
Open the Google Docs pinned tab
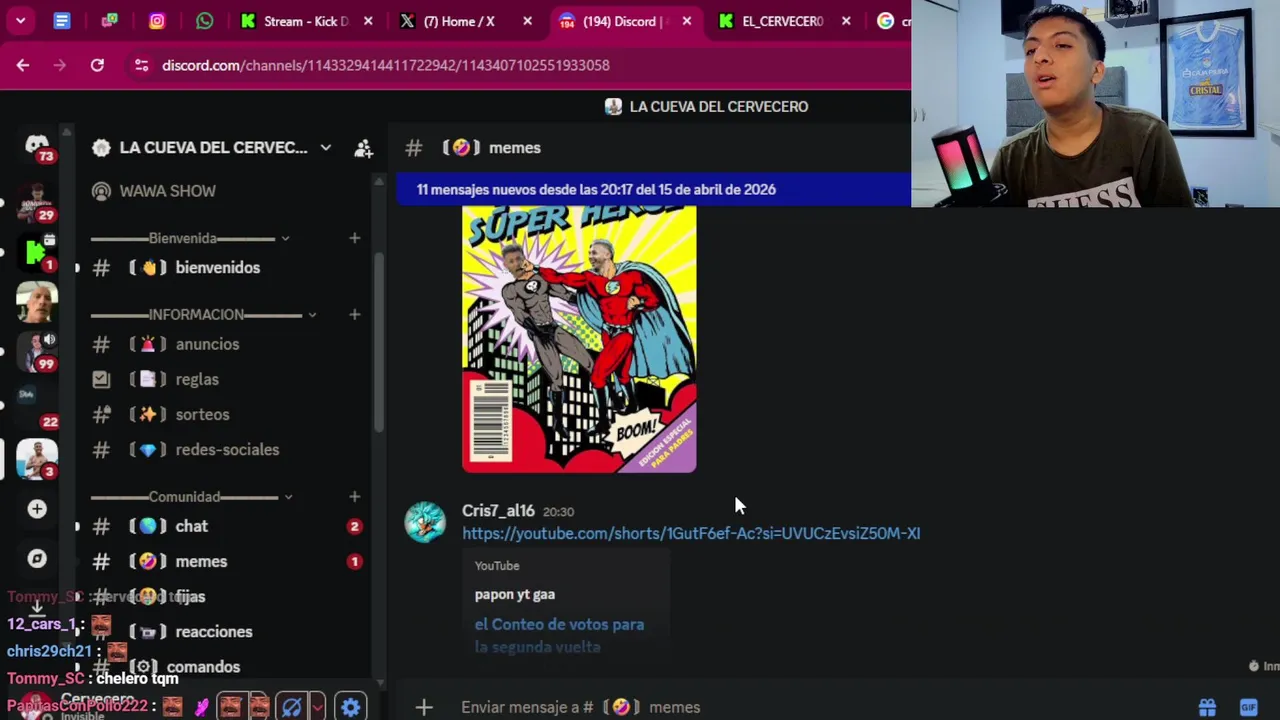coord(62,21)
